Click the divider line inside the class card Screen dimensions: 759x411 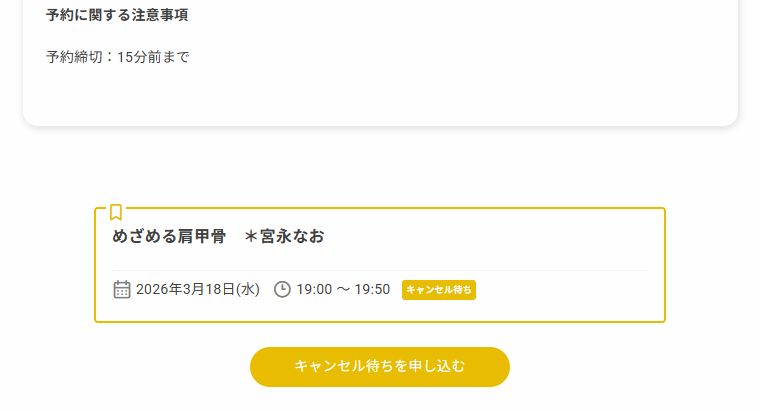[x=380, y=270]
